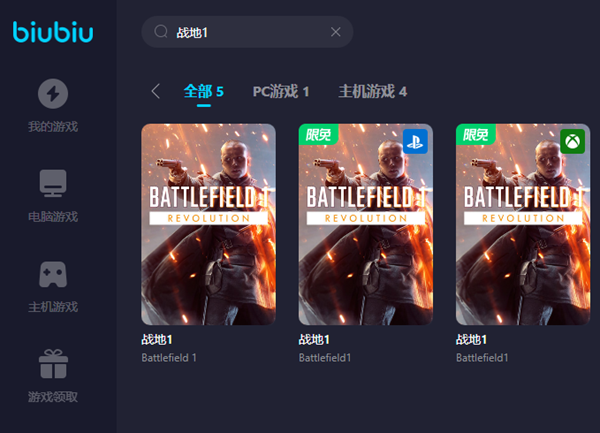Switch to the PC游戏 1 tab

pyautogui.click(x=280, y=92)
